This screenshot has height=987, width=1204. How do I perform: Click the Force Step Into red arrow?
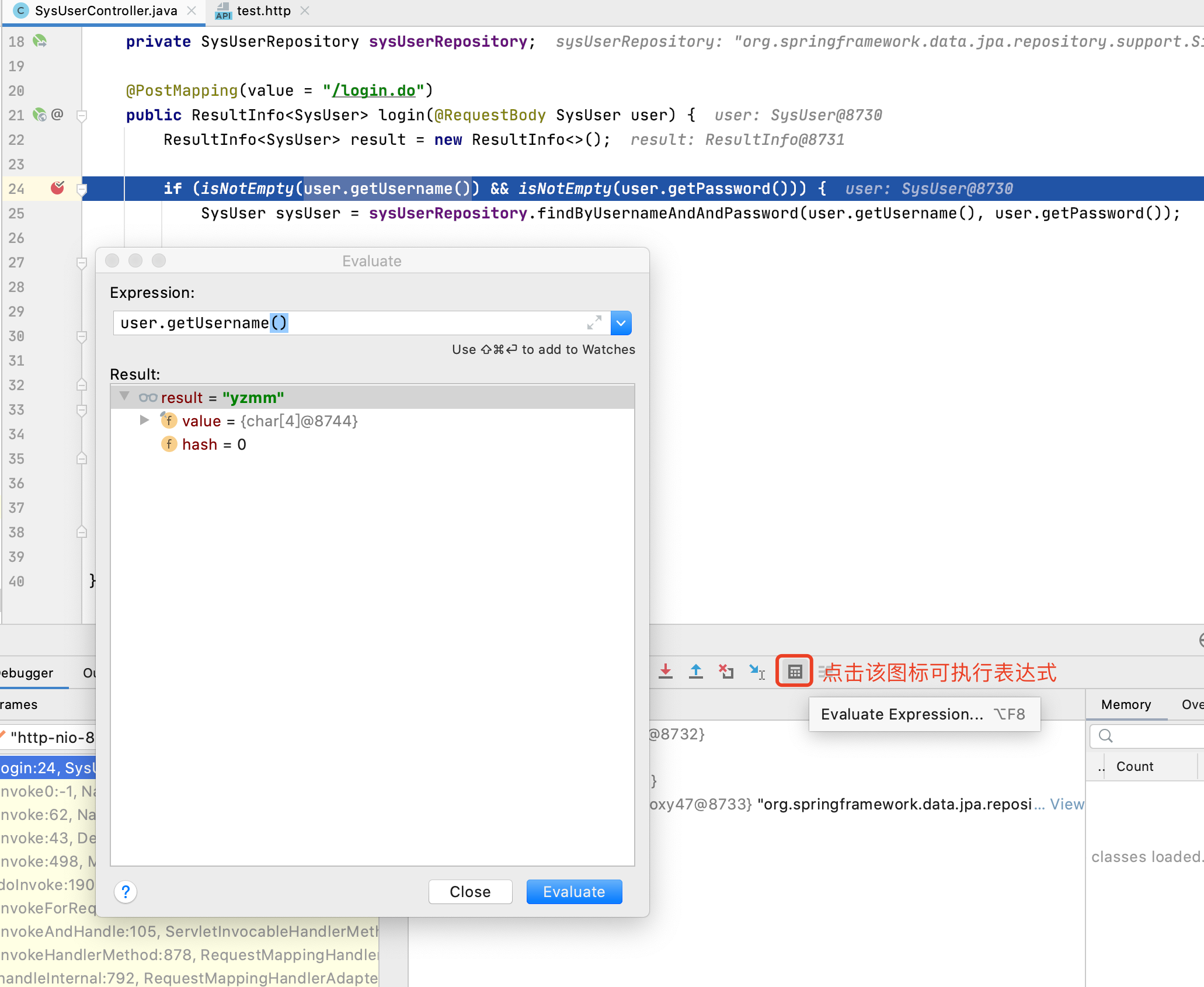click(666, 672)
